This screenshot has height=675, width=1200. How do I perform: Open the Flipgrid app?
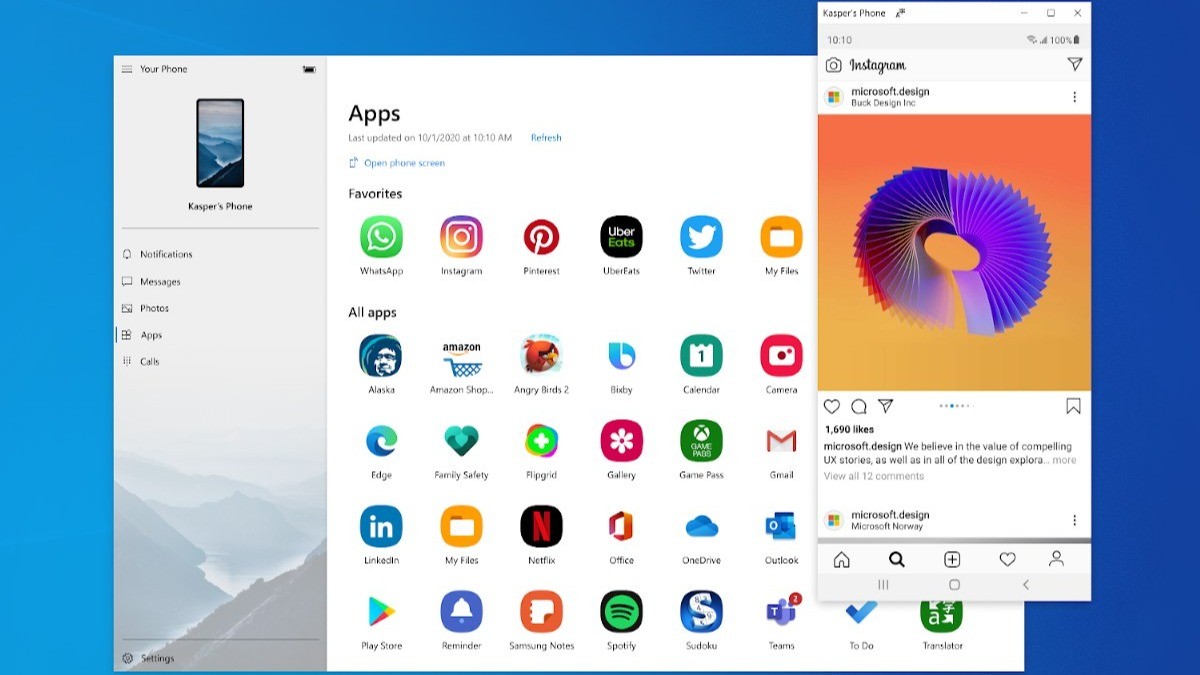[x=541, y=441]
